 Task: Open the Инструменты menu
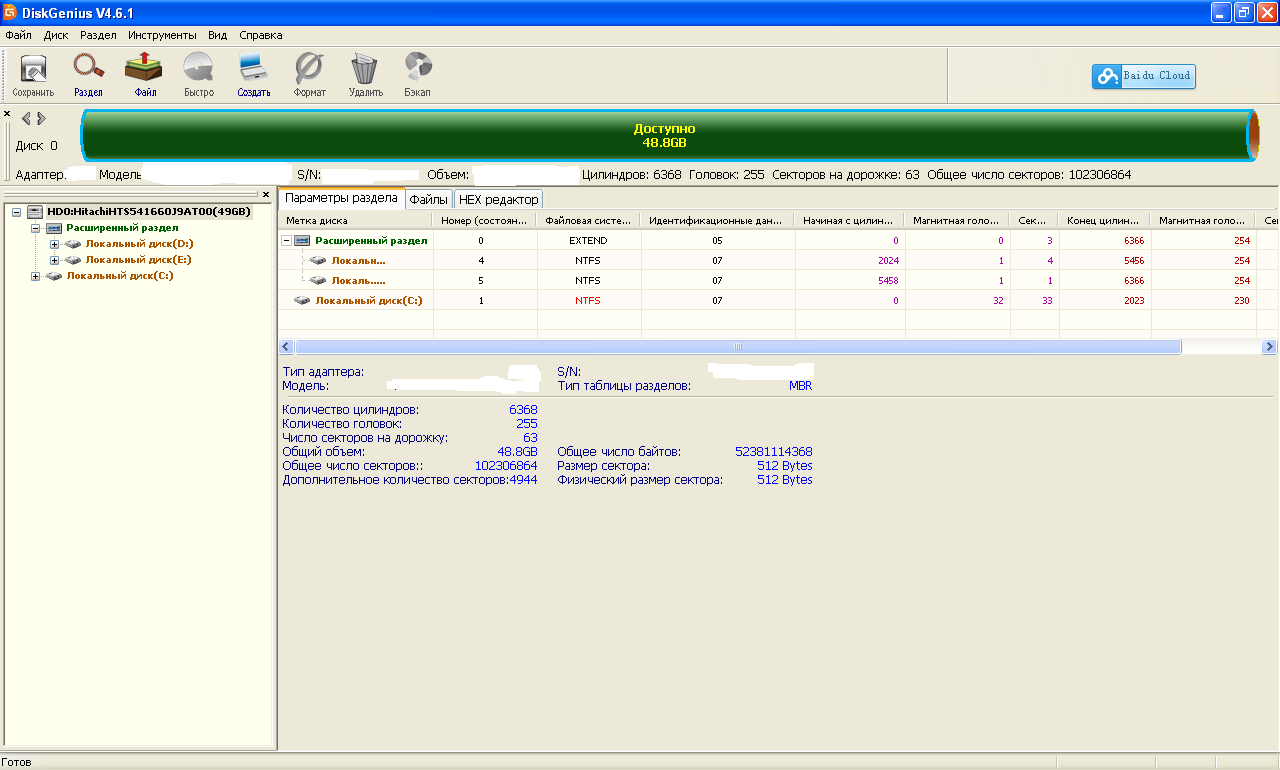[162, 35]
